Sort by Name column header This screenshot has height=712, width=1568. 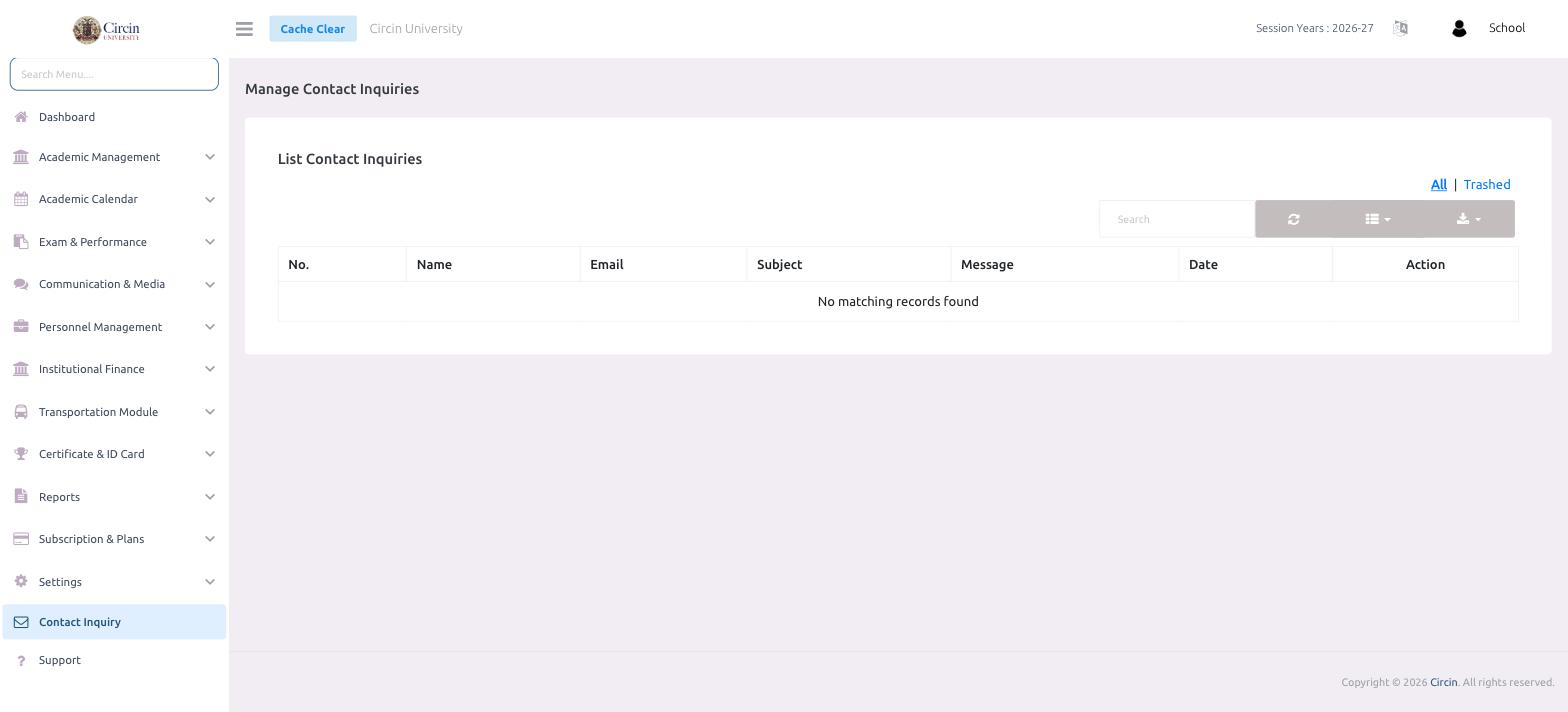[493, 264]
